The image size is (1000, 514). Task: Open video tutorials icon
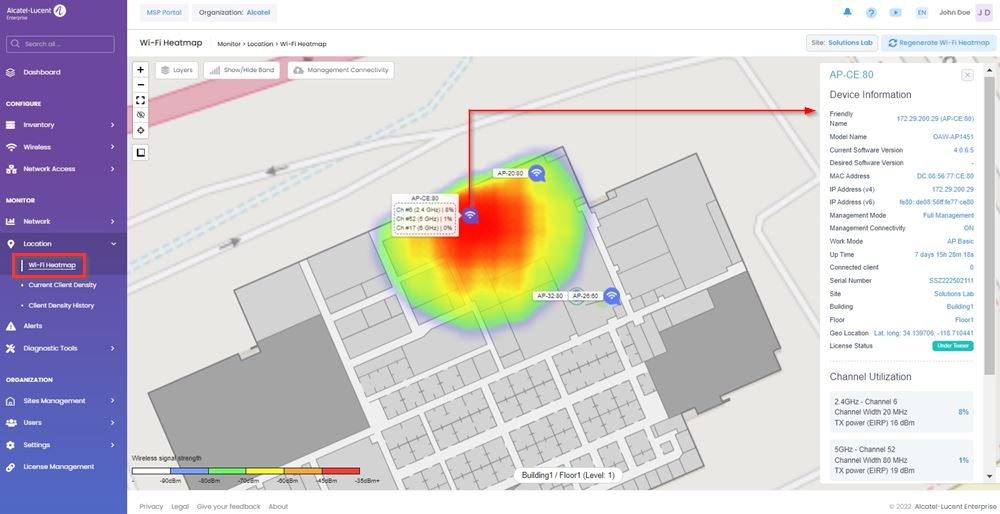tap(896, 12)
